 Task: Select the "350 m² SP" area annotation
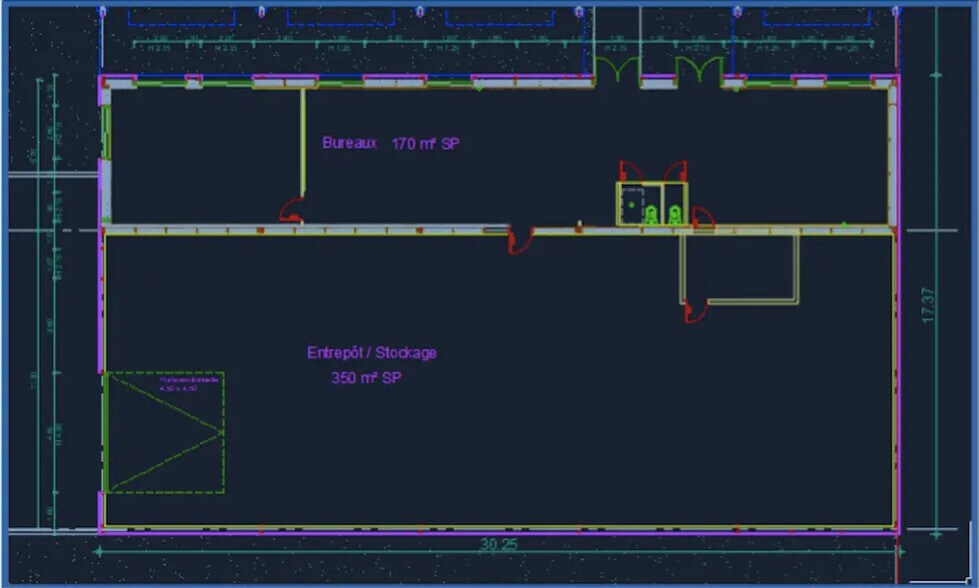coord(366,378)
